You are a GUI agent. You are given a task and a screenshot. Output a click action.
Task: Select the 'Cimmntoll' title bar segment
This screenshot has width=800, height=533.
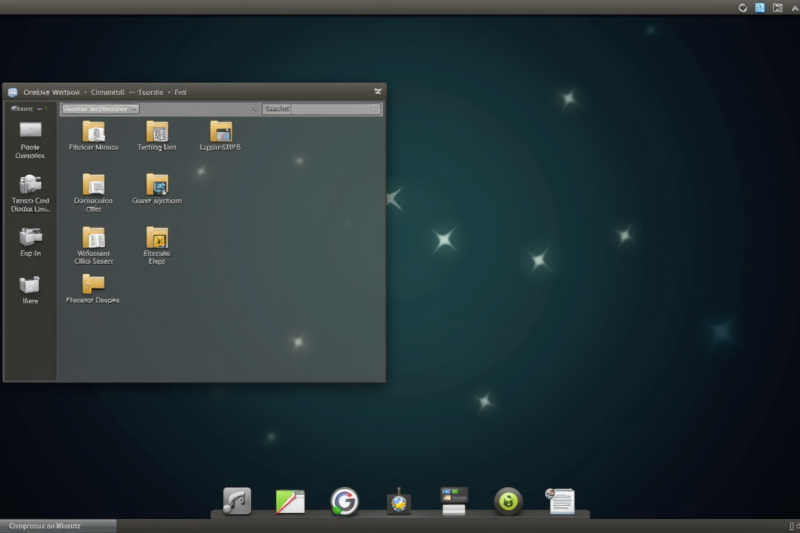pyautogui.click(x=108, y=92)
